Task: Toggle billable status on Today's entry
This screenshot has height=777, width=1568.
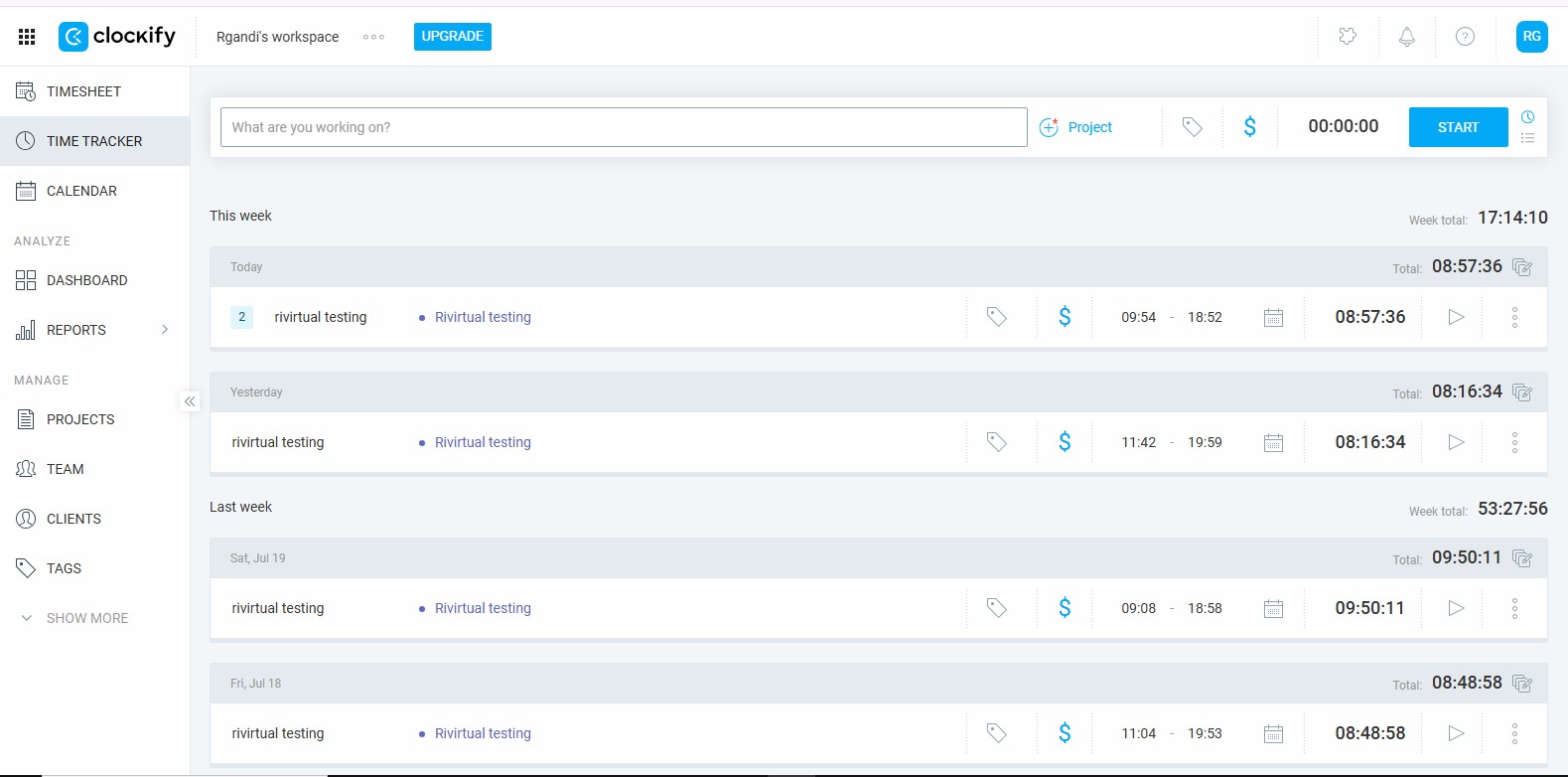Action: (1064, 317)
